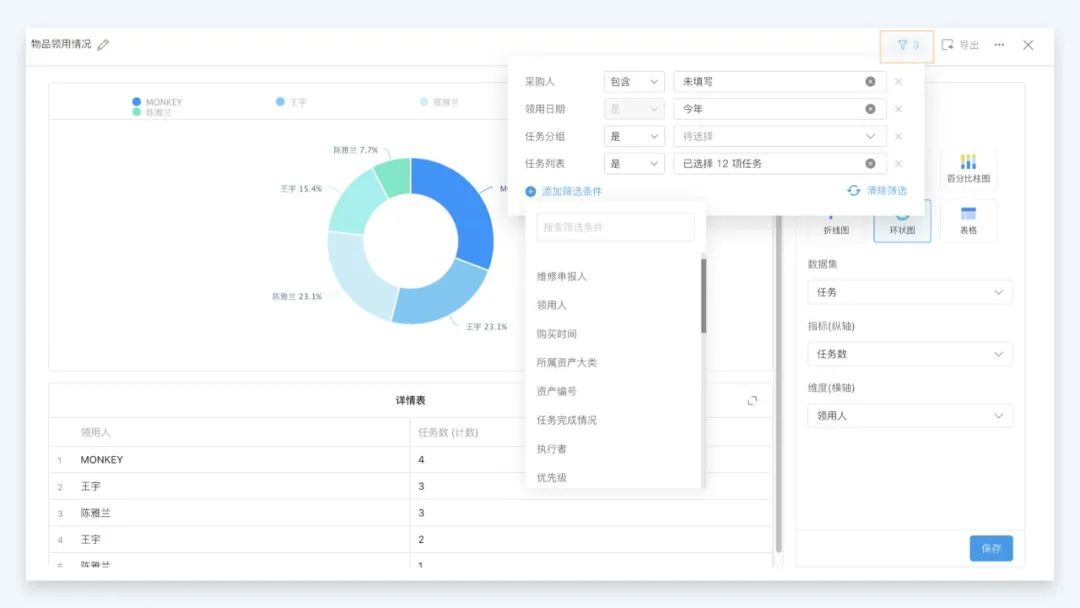The height and width of the screenshot is (608, 1080).
Task: Choose the 环状图 donut chart type
Action: tap(902, 221)
